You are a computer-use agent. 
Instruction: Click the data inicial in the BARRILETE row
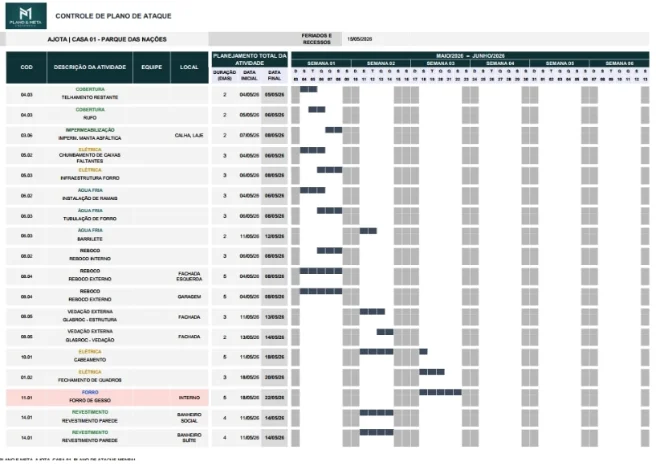(x=249, y=236)
